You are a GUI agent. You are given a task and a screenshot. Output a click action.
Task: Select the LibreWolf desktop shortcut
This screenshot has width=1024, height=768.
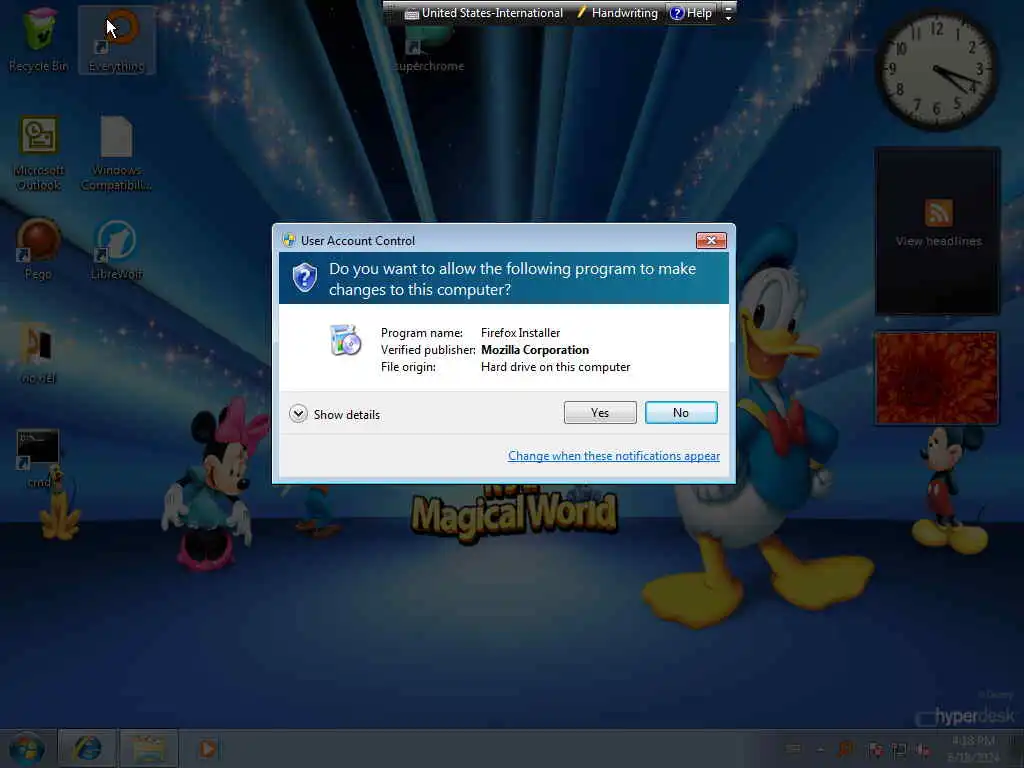[x=117, y=249]
